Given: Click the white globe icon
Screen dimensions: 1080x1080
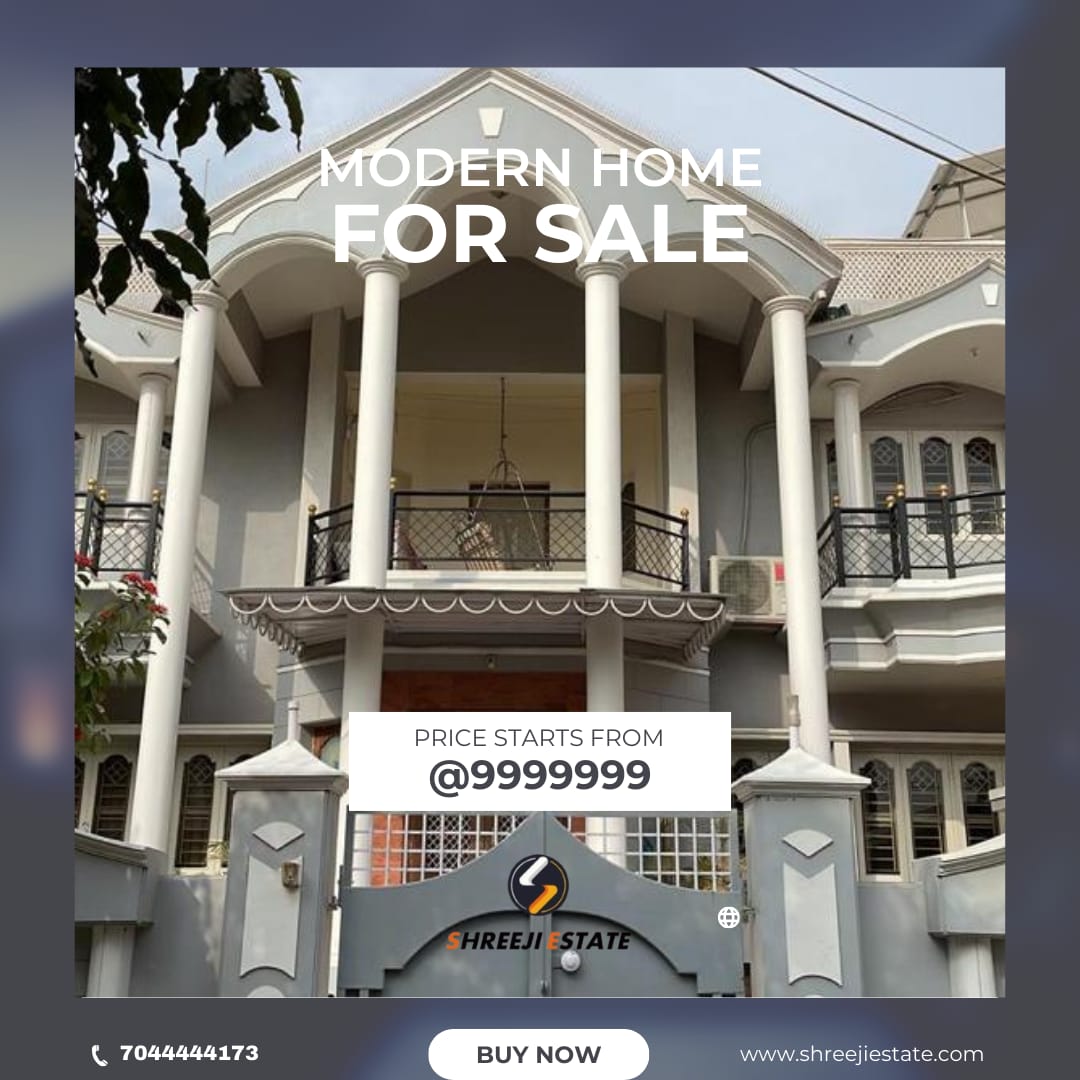Looking at the screenshot, I should [729, 917].
